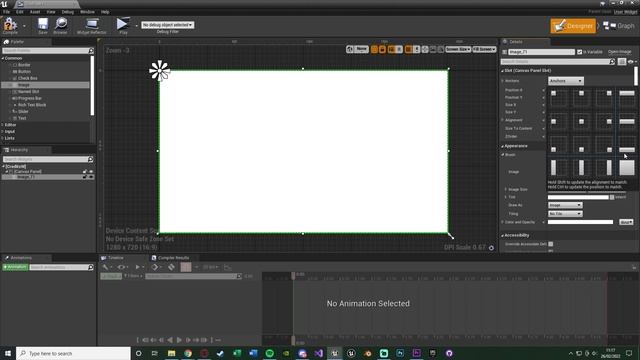The image size is (640, 360).
Task: Open the Draw As dropdown
Action: tap(565, 205)
